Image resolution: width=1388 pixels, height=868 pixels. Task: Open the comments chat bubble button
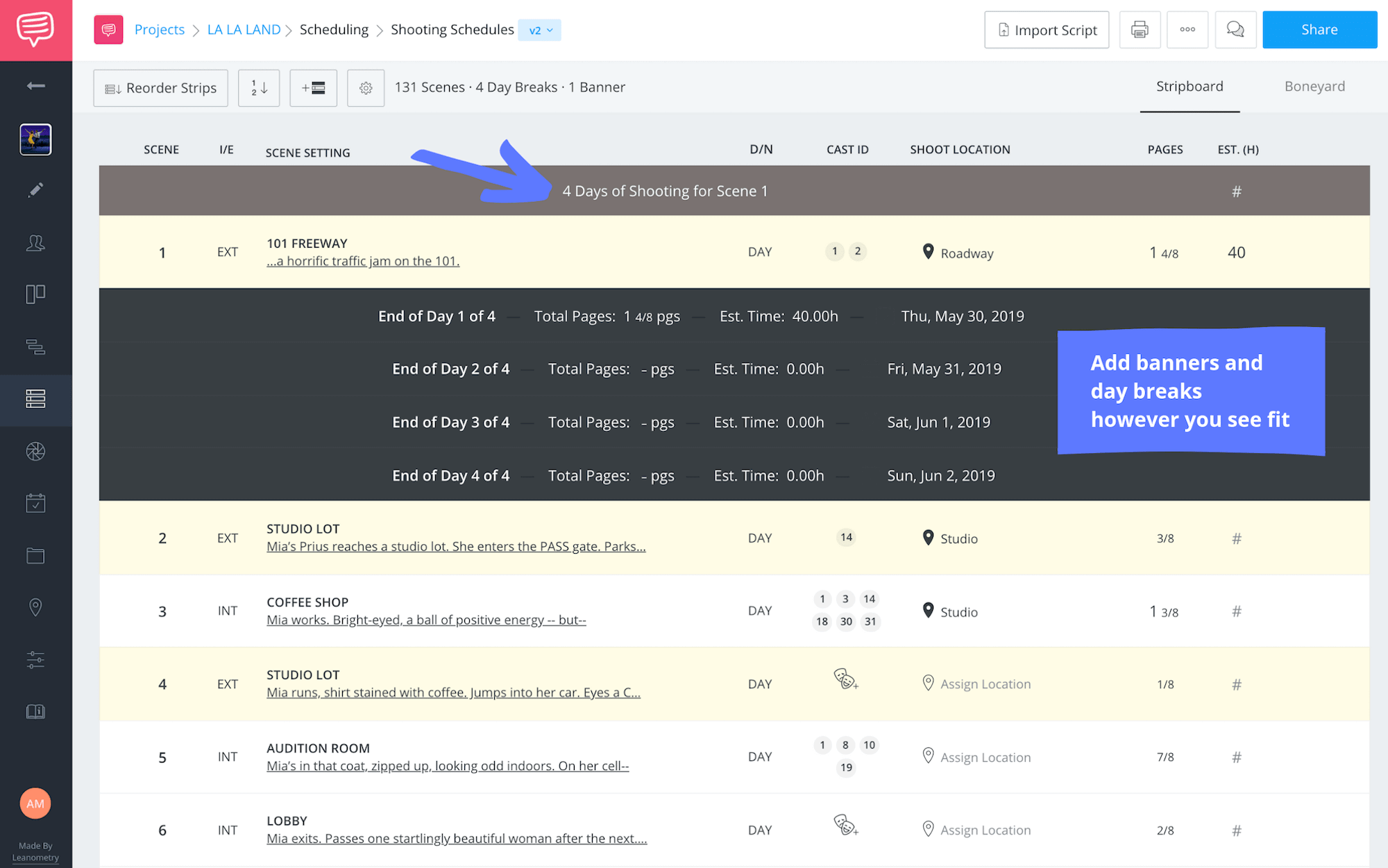tap(1235, 30)
